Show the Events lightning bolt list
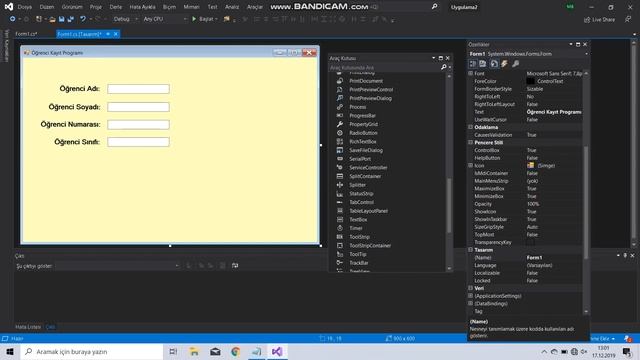The height and width of the screenshot is (360, 640). [504, 64]
